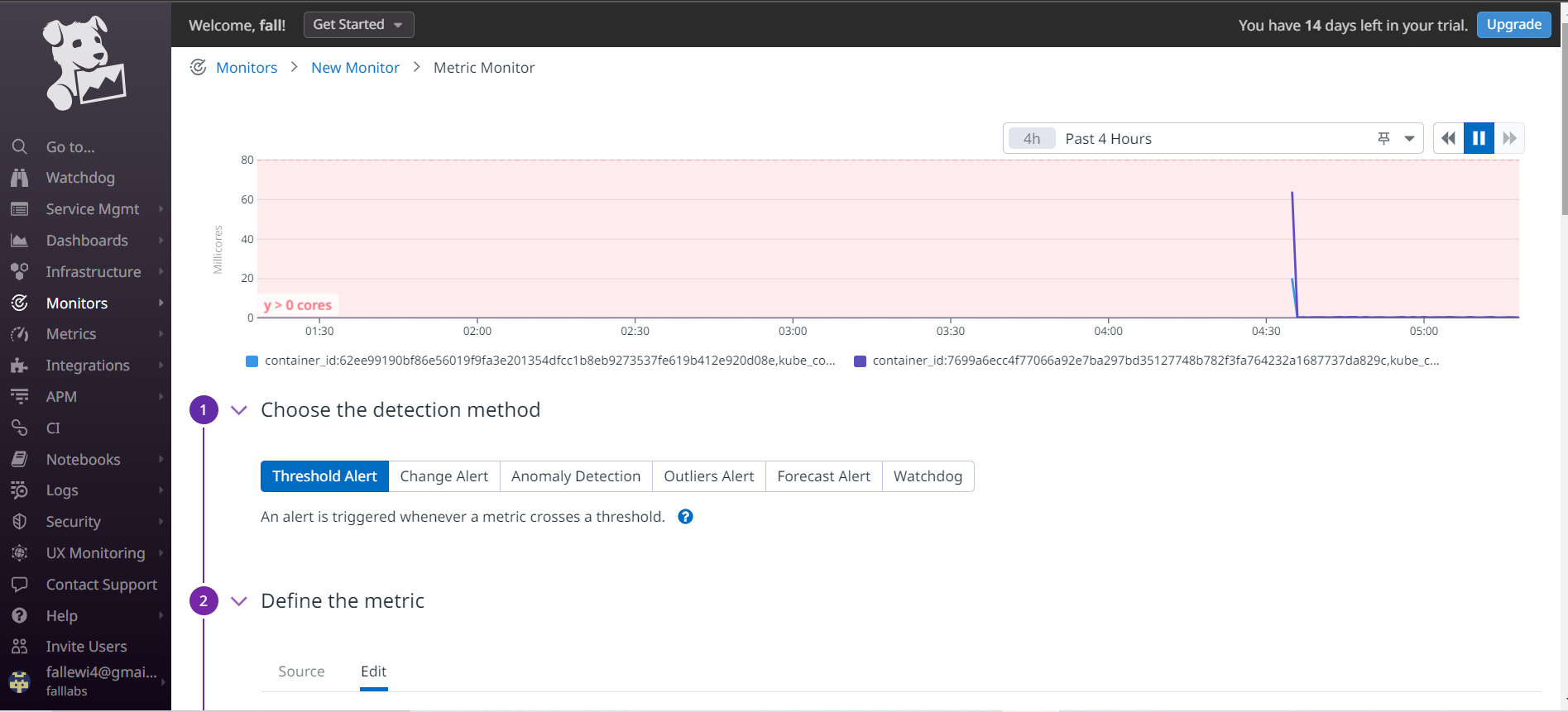Screen dimensions: 1568x712
Task: Open the Get Started dropdown
Action: [x=358, y=25]
